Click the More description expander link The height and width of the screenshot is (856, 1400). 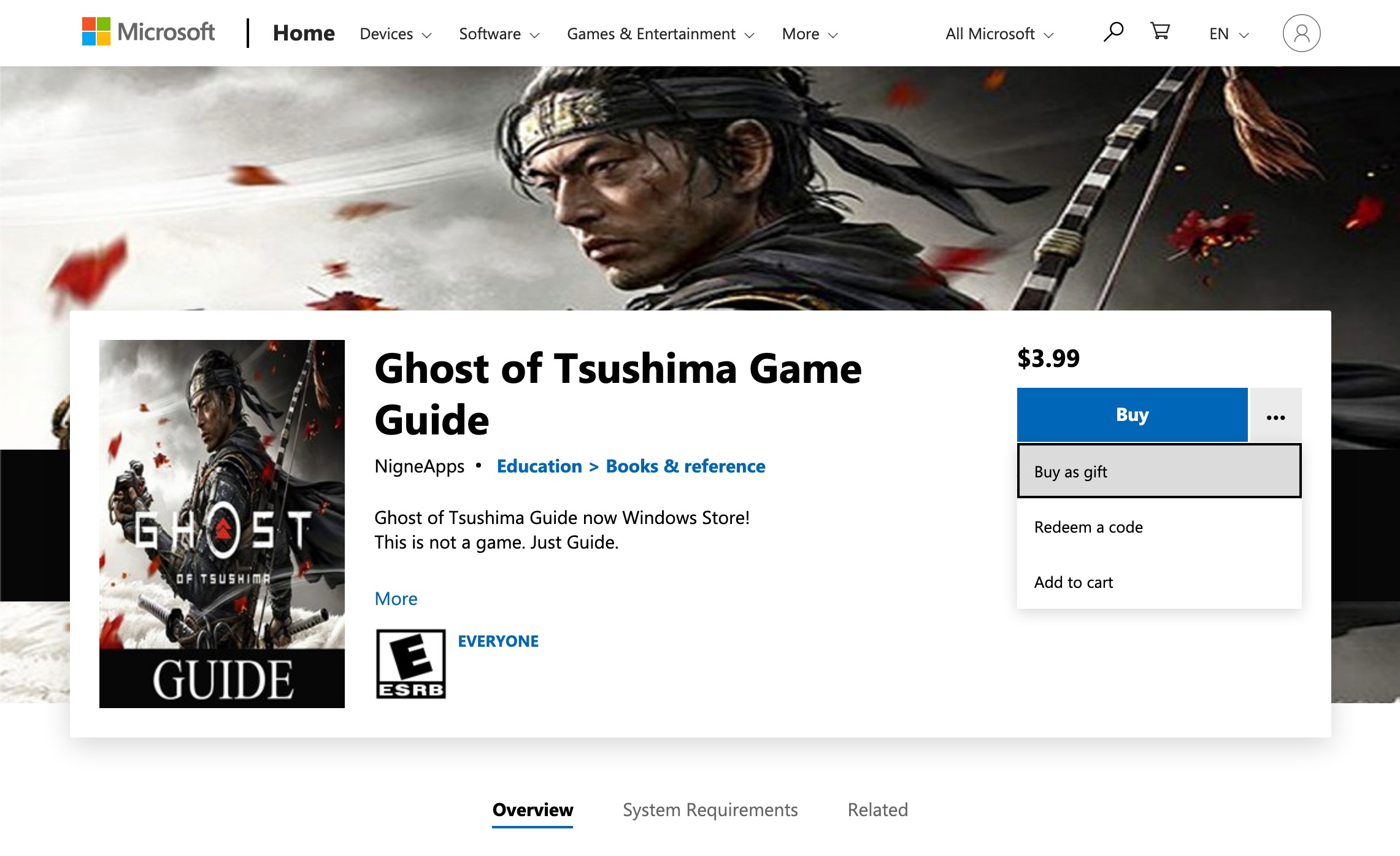[397, 598]
